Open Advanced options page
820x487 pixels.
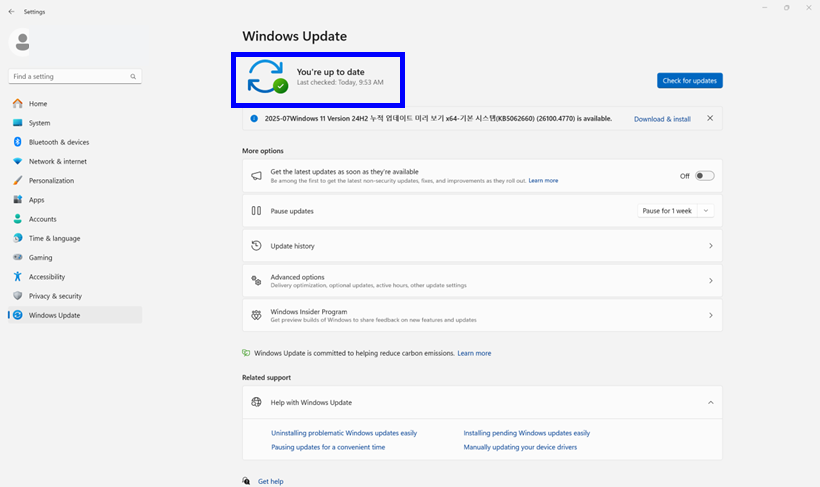click(481, 281)
